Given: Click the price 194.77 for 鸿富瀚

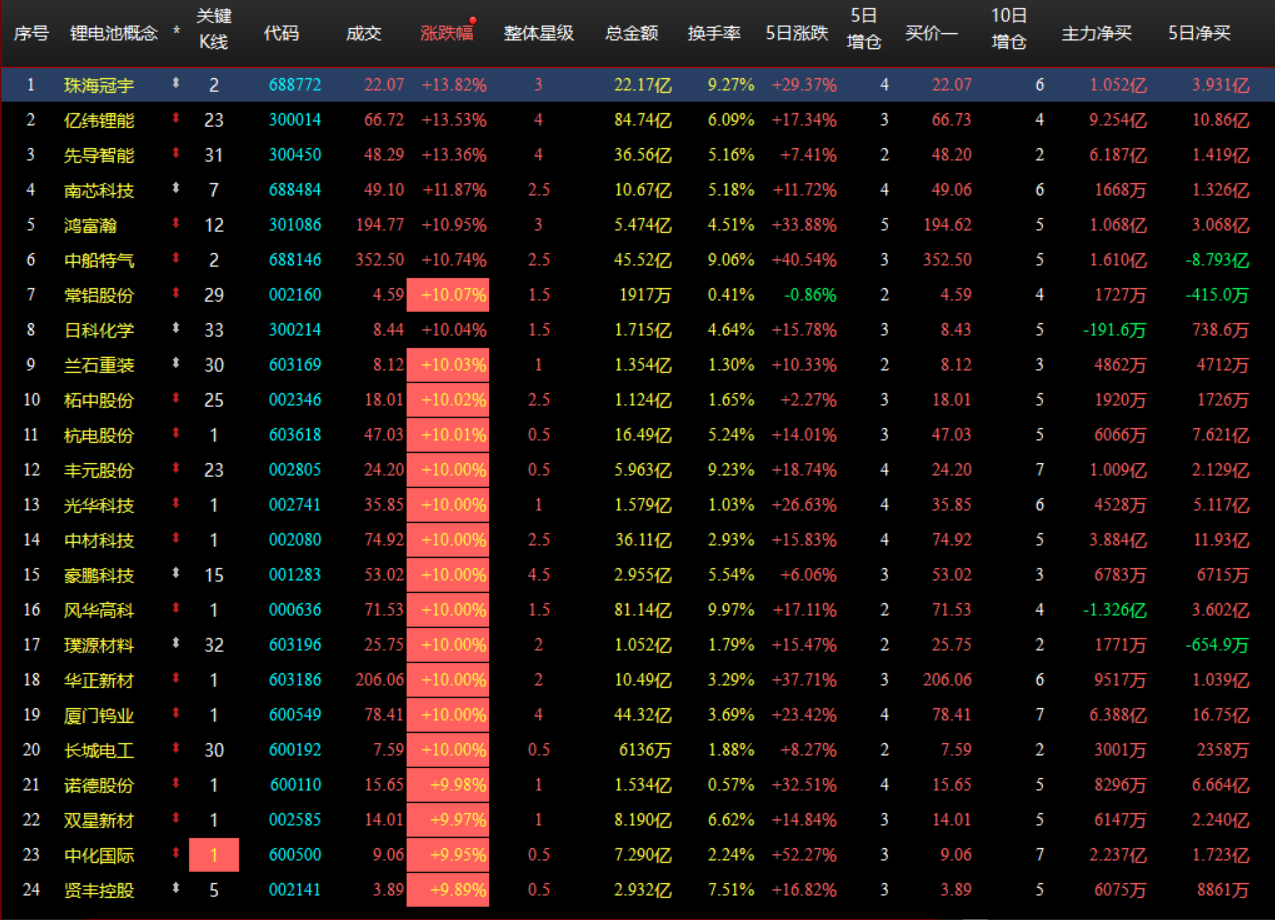Looking at the screenshot, I should [x=380, y=225].
